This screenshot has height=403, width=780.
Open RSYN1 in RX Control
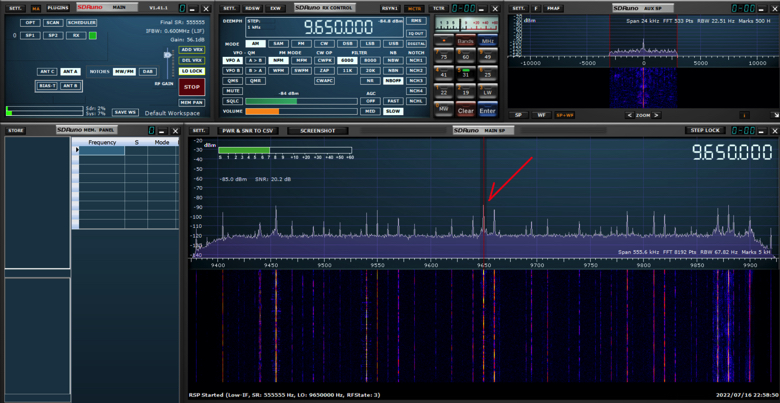point(390,8)
